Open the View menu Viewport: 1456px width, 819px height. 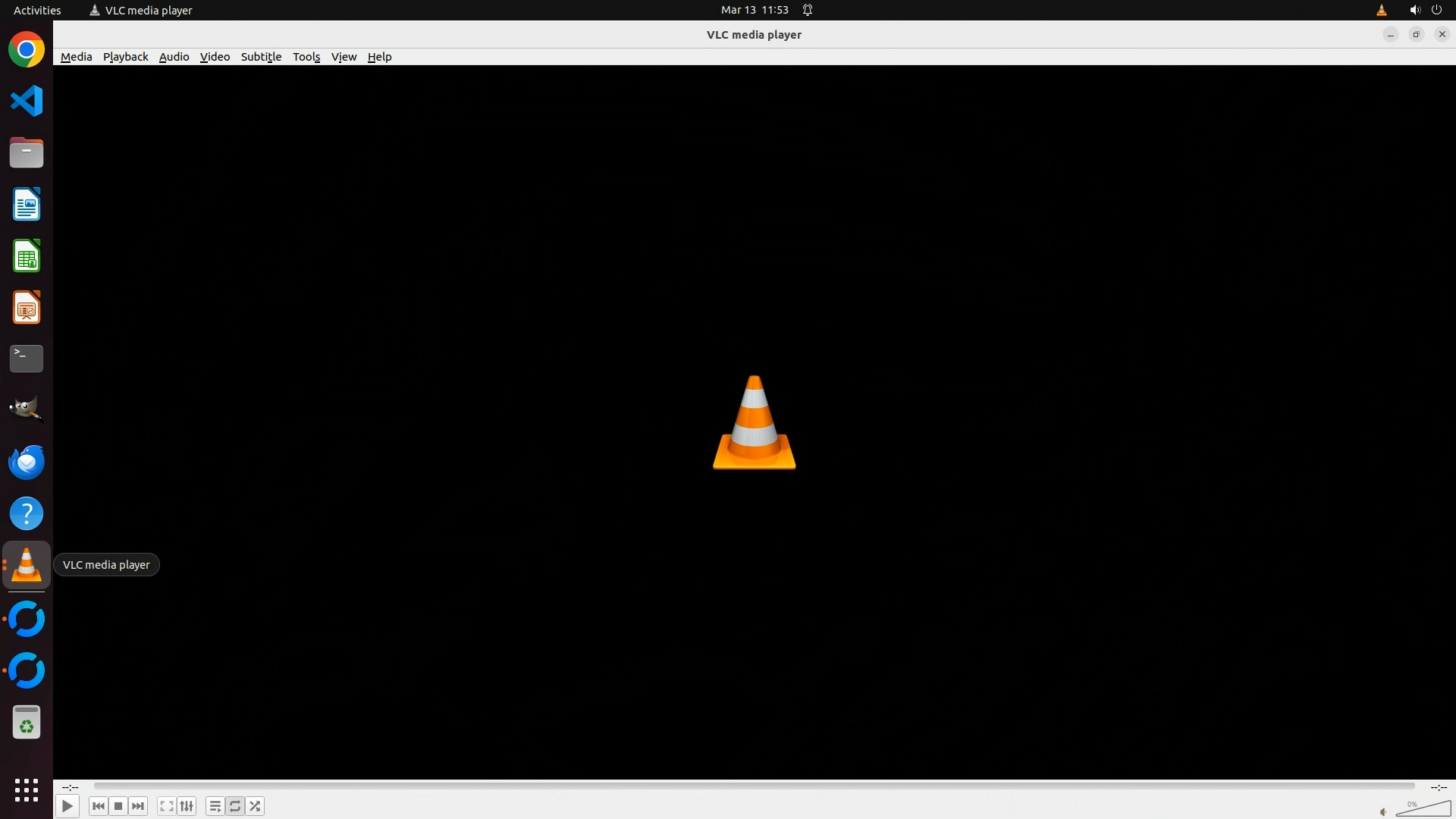(x=344, y=57)
